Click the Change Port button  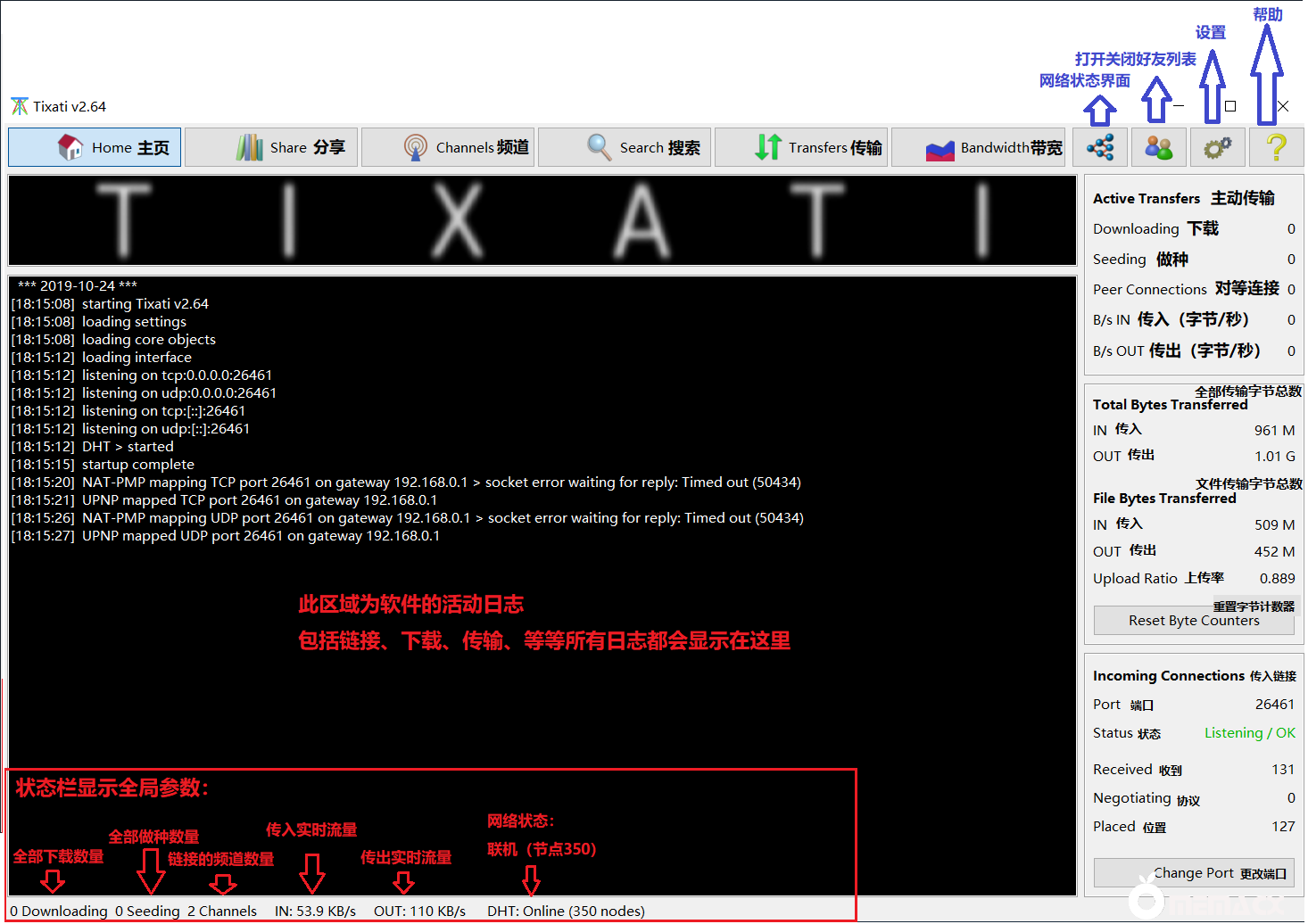(1194, 873)
